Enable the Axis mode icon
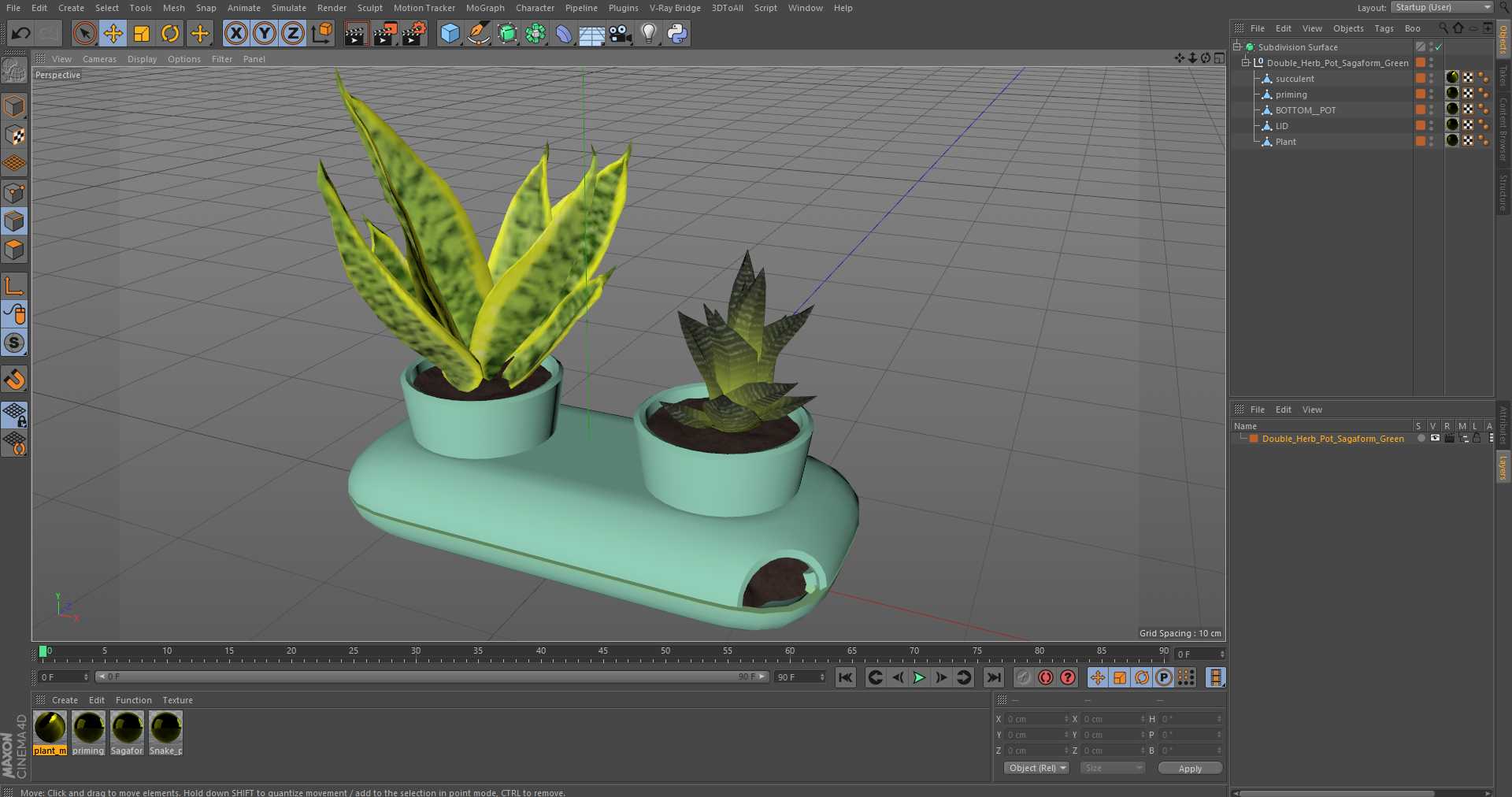Image resolution: width=1512 pixels, height=797 pixels. click(14, 285)
